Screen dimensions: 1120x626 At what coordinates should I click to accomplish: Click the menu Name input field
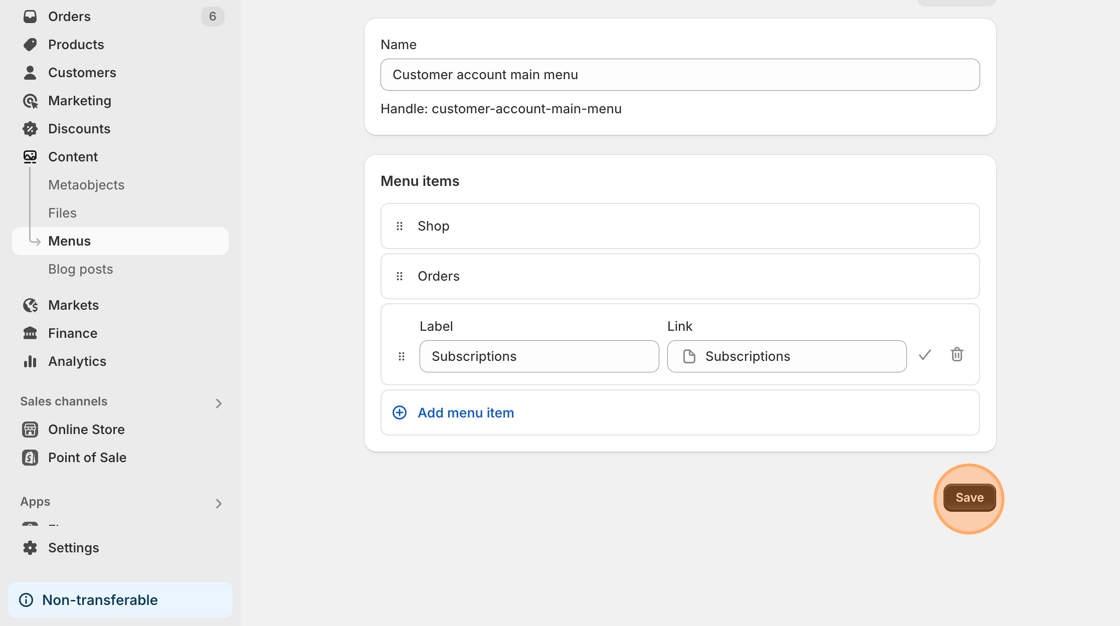pos(680,75)
